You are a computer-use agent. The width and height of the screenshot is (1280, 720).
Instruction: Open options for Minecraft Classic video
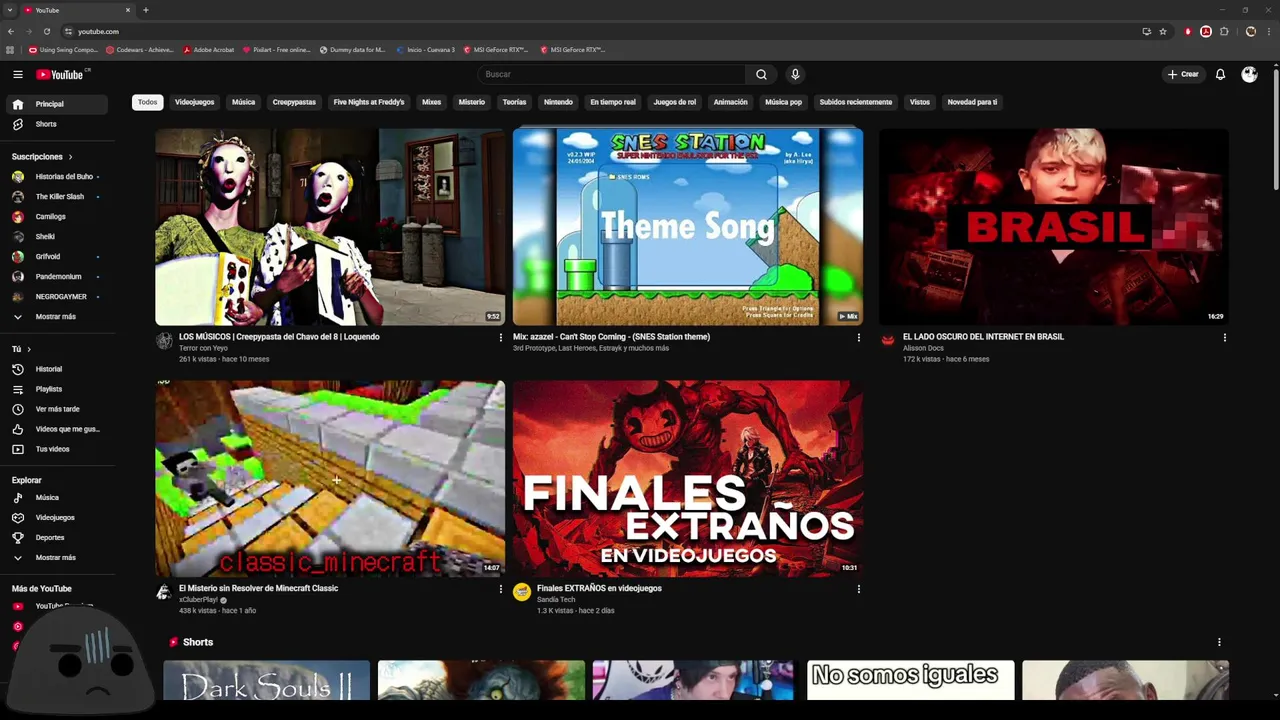(501, 589)
